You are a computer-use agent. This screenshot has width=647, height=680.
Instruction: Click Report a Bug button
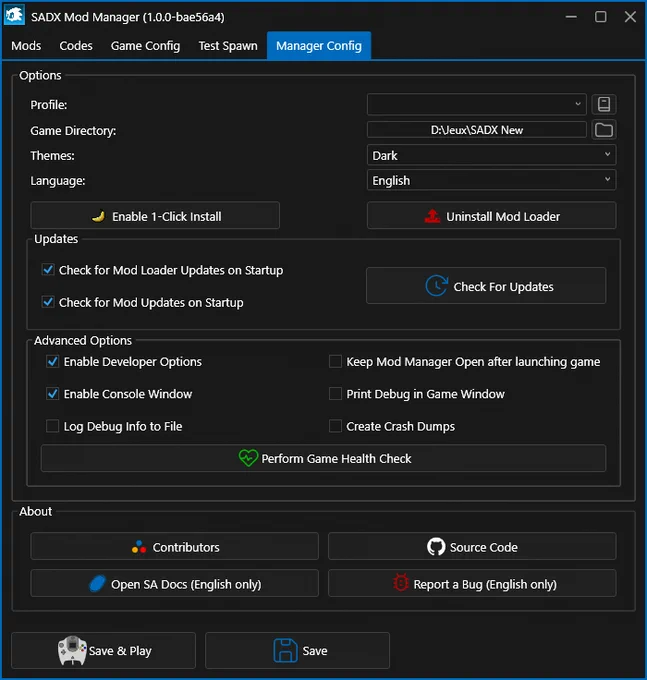(472, 584)
